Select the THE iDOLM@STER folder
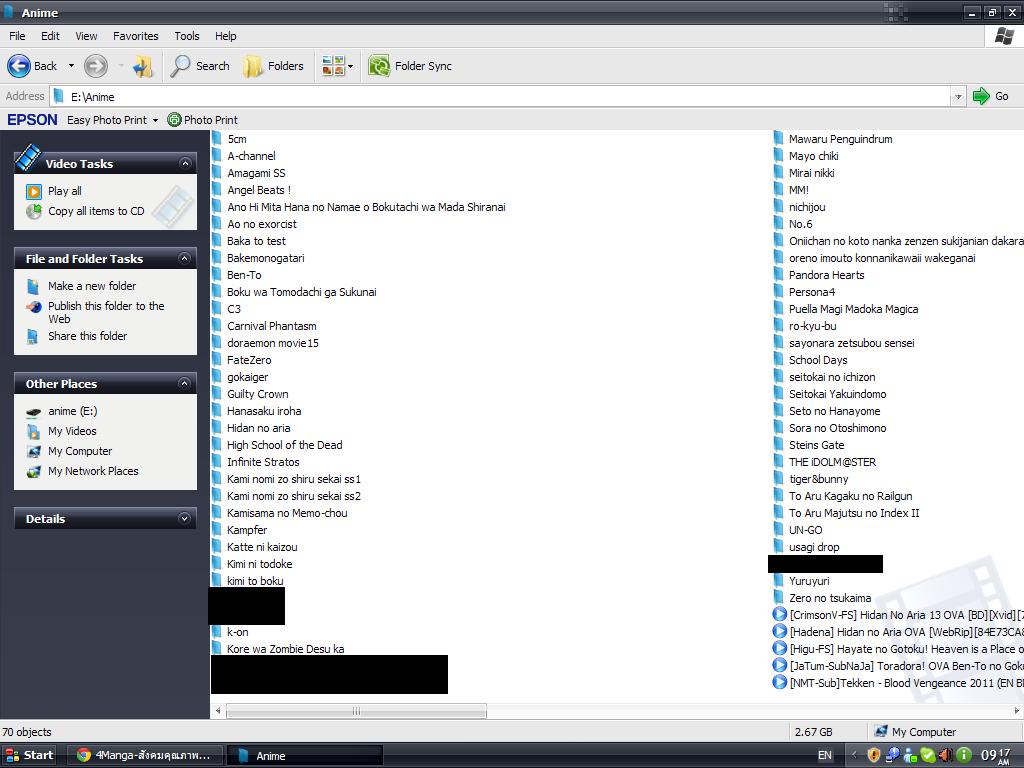 click(825, 462)
